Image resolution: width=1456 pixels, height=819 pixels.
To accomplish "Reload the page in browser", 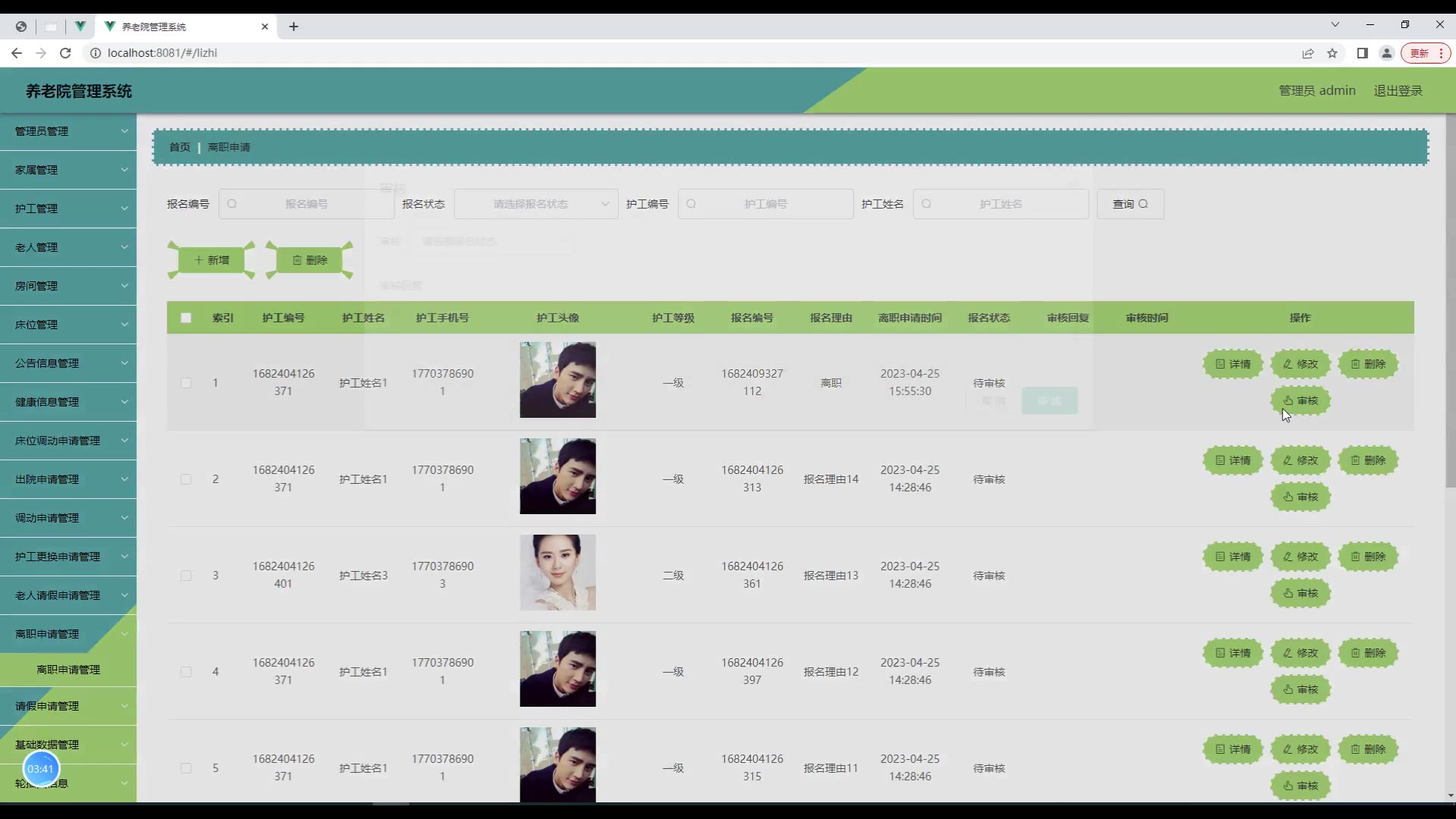I will (65, 53).
